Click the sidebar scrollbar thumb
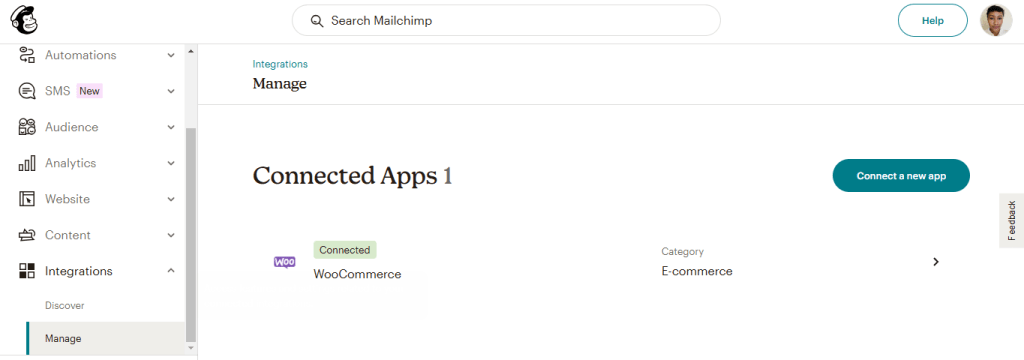This screenshot has height=360, width=1024. pos(191,235)
